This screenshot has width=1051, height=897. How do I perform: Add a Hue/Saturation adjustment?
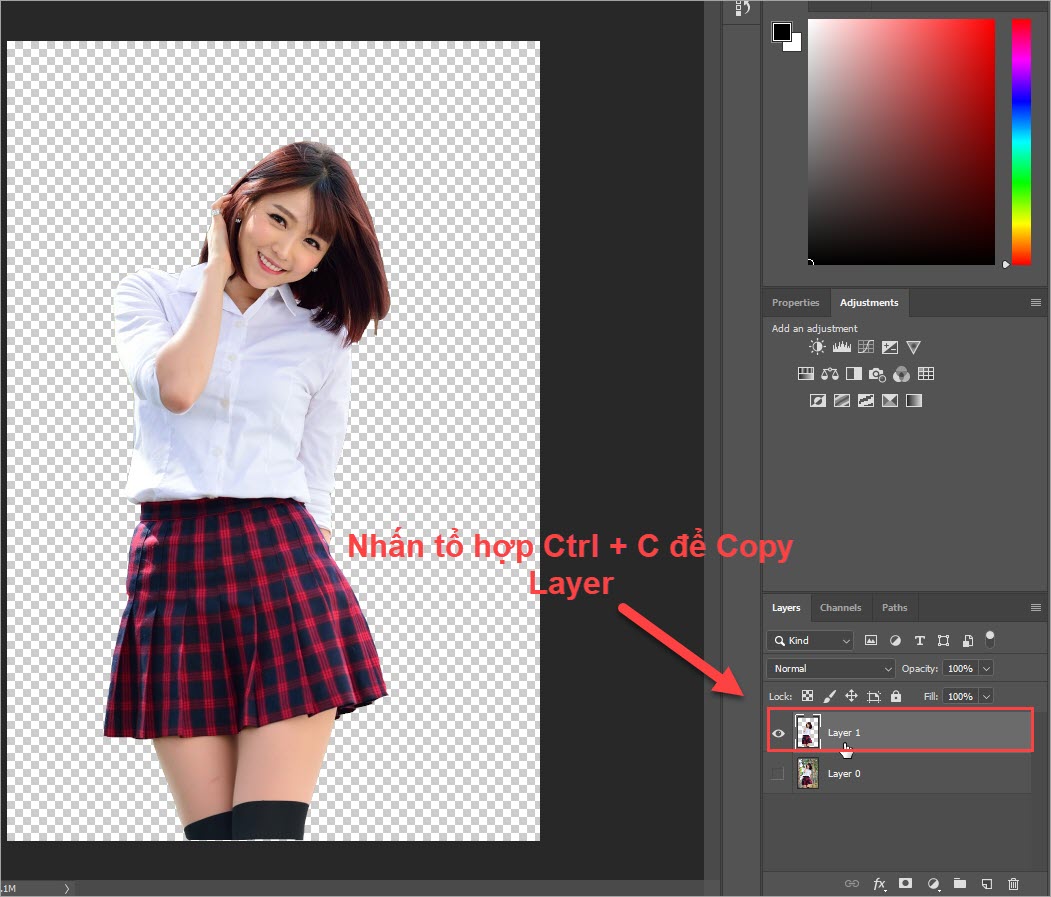coord(805,373)
